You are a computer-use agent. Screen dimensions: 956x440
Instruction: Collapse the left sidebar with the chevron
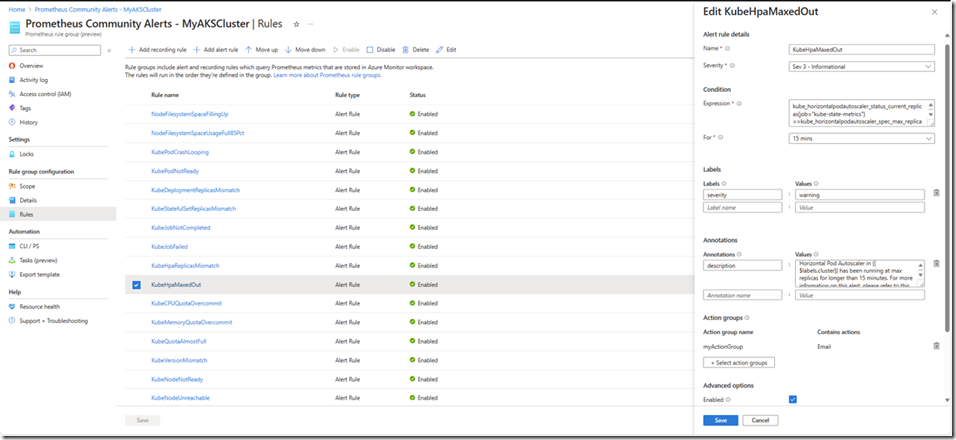[109, 51]
